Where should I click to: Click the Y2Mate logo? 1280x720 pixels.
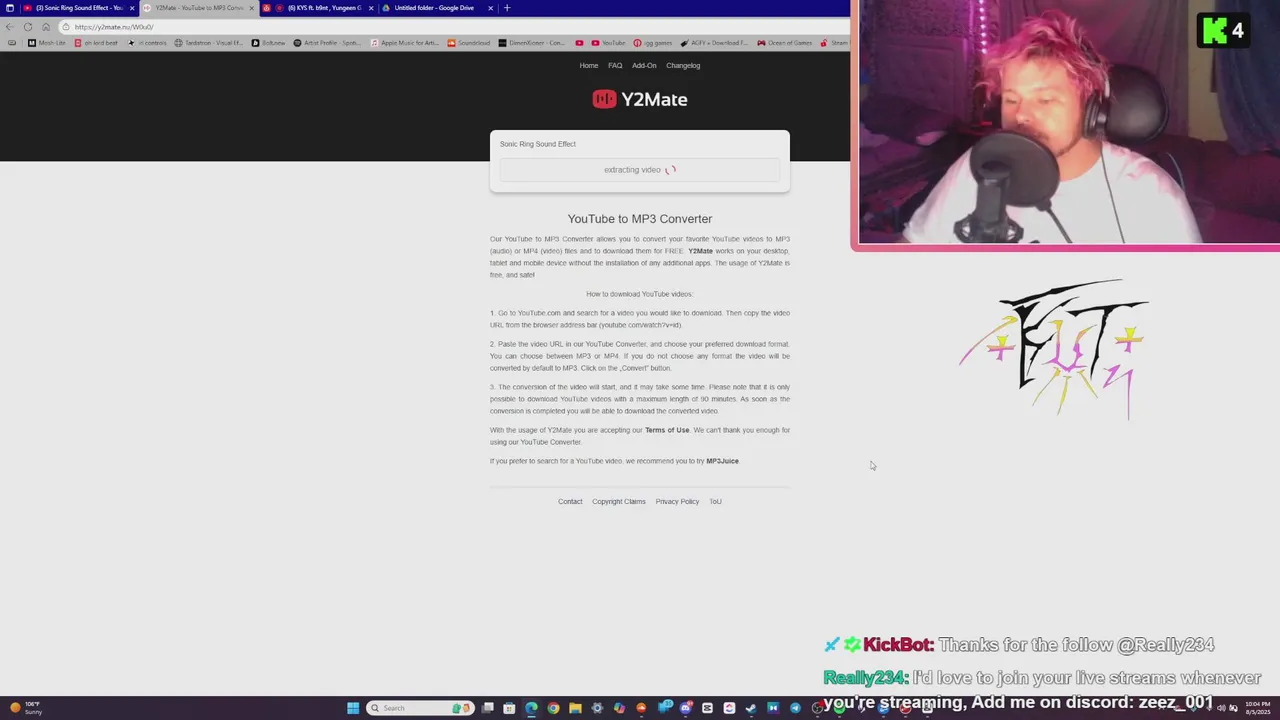point(640,99)
